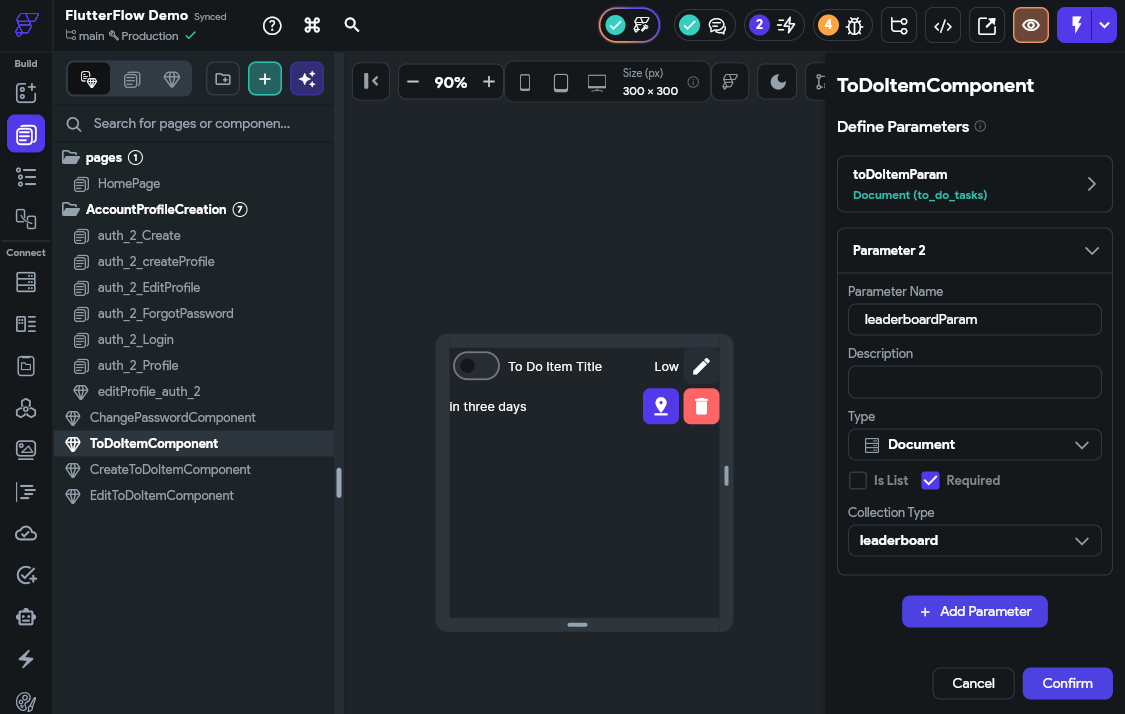Select the auth_2_Login page

(x=136, y=339)
